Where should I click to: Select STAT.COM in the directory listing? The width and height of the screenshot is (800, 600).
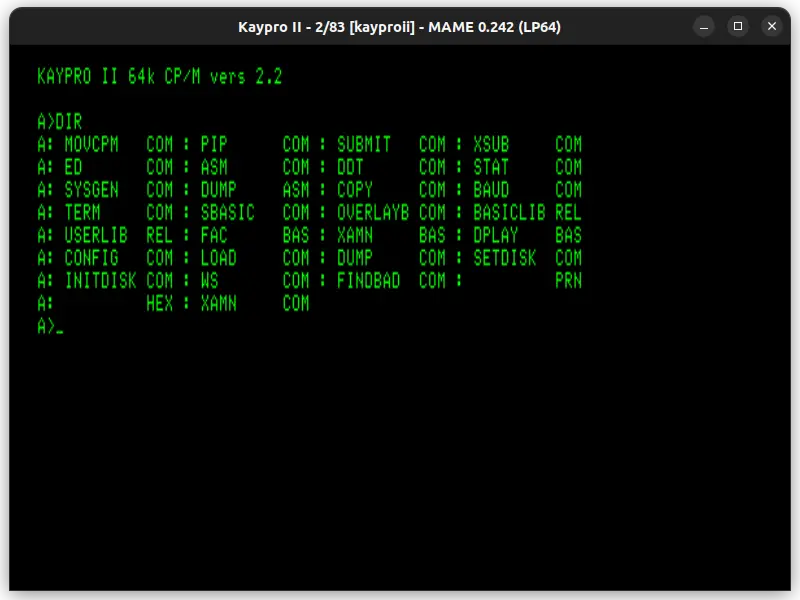coord(489,167)
